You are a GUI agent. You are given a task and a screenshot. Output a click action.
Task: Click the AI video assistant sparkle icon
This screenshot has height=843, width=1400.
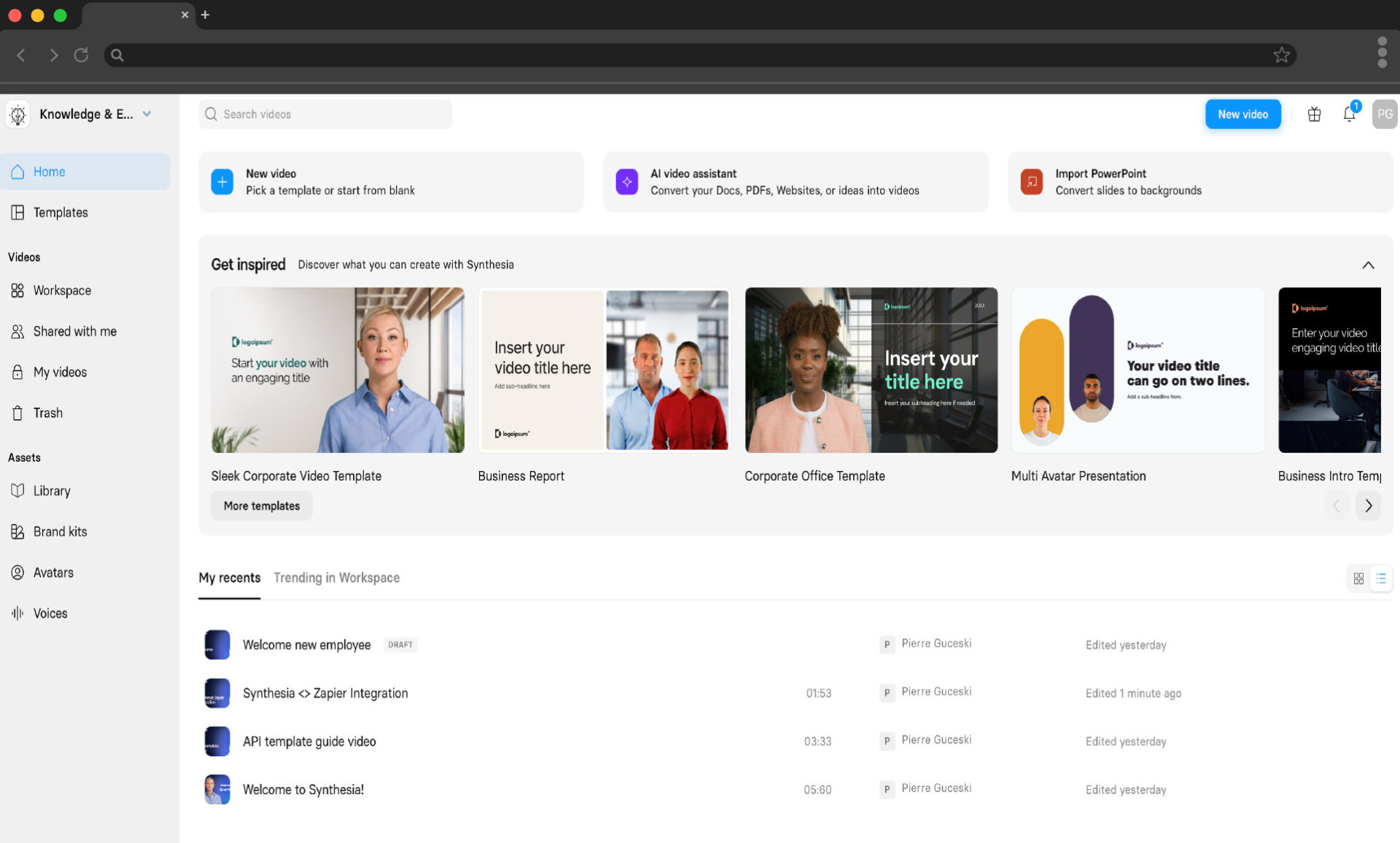pos(627,182)
